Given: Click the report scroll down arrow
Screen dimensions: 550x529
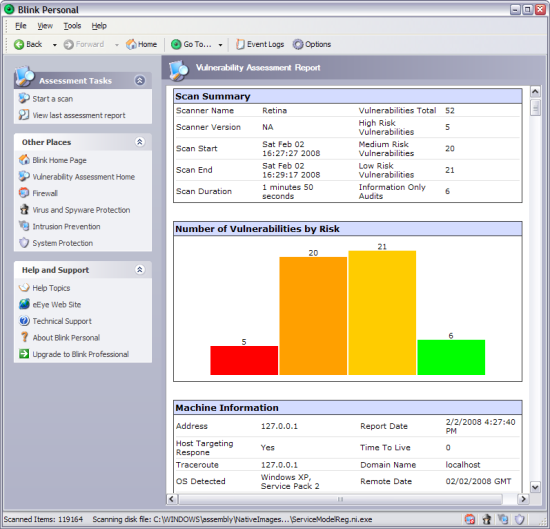Looking at the screenshot, I should pos(535,487).
